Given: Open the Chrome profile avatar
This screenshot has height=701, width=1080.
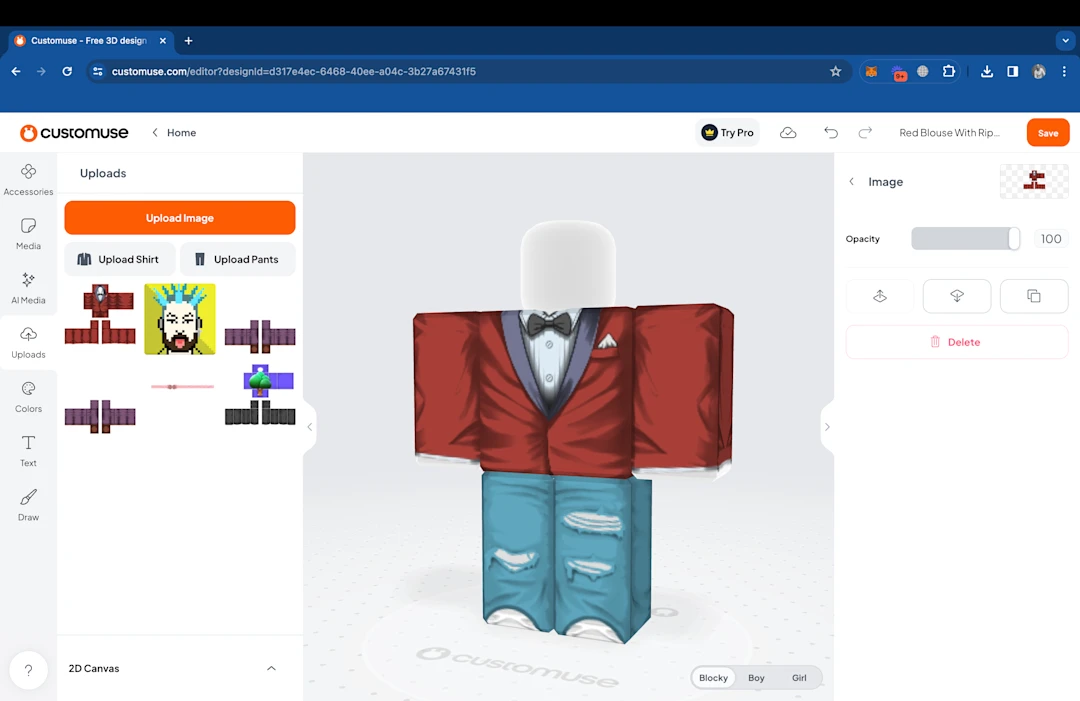Looking at the screenshot, I should pyautogui.click(x=1039, y=72).
